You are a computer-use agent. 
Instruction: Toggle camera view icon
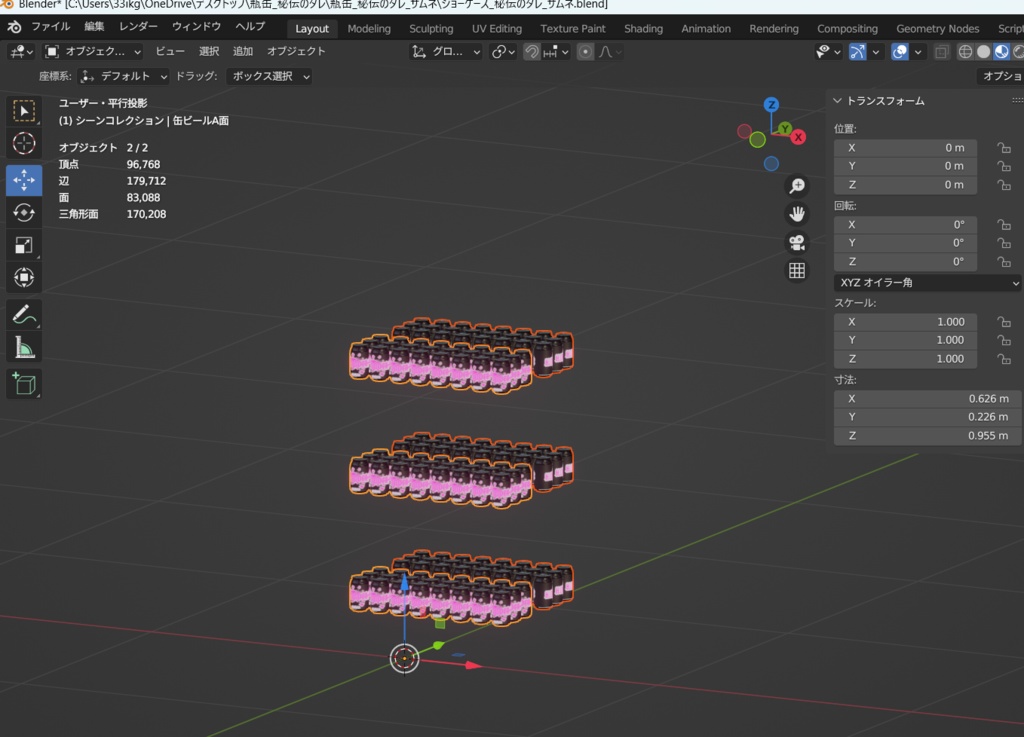797,242
